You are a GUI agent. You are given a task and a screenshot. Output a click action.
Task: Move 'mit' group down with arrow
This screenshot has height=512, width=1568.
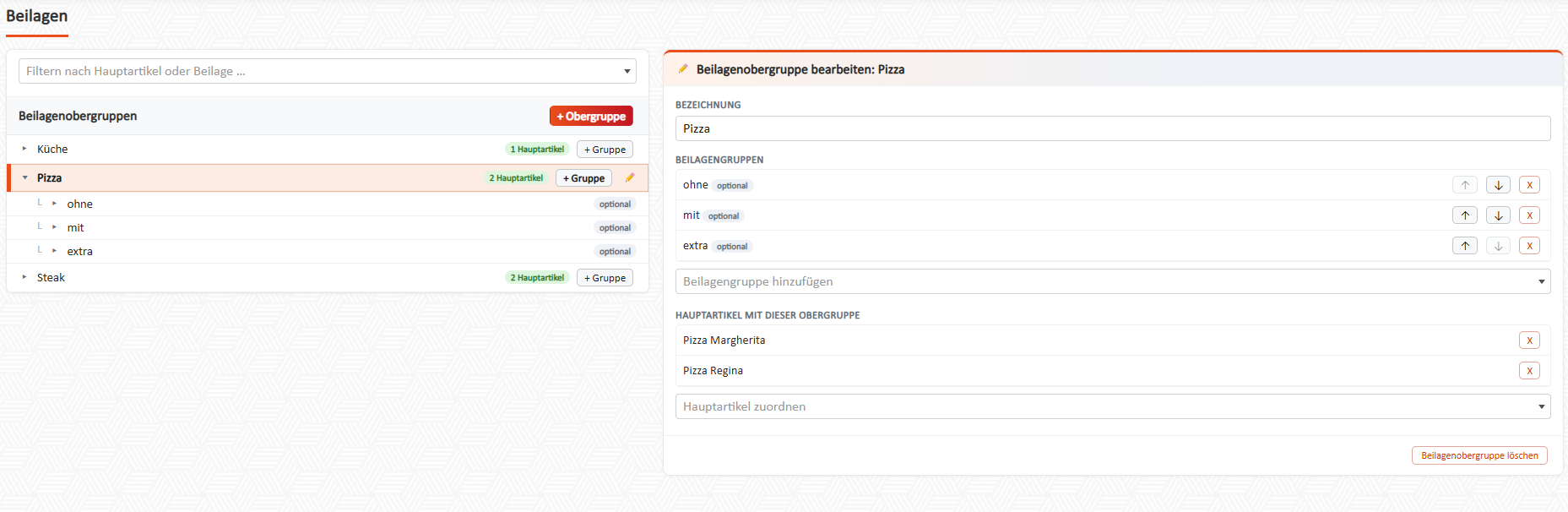point(1498,215)
